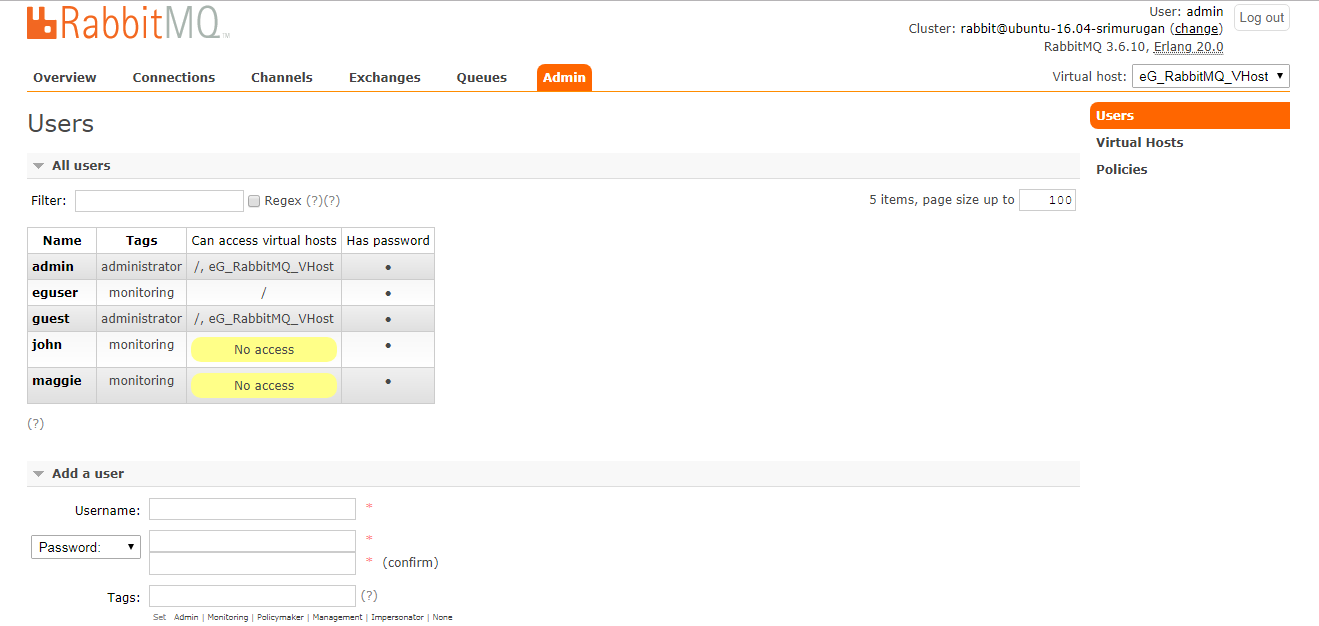
Task: Click the "/" virtual host cell for eguser
Action: (x=264, y=293)
